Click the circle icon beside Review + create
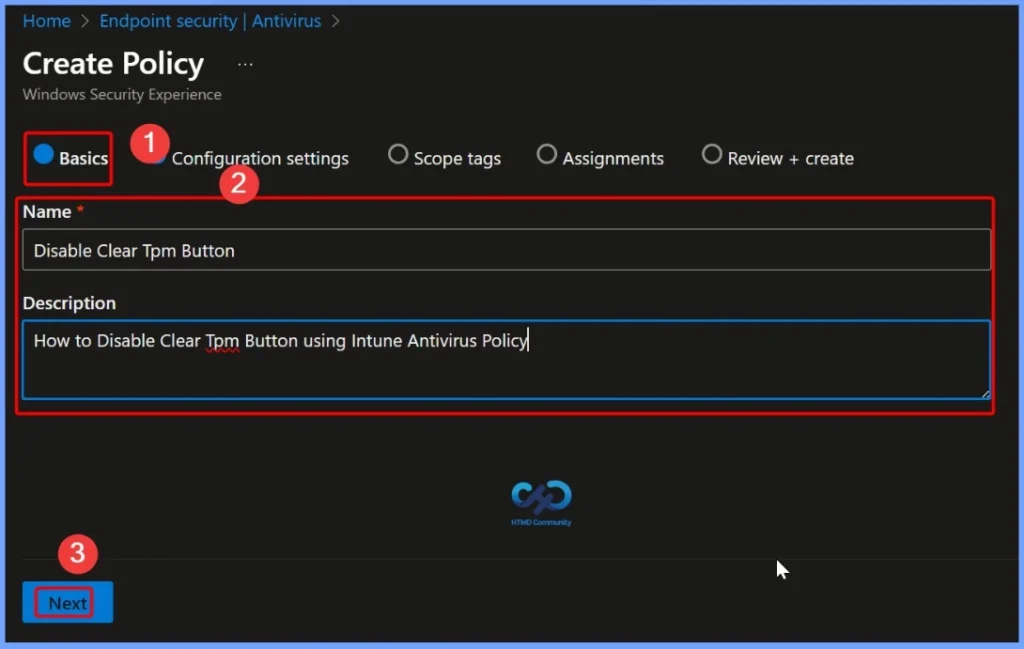 [712, 154]
